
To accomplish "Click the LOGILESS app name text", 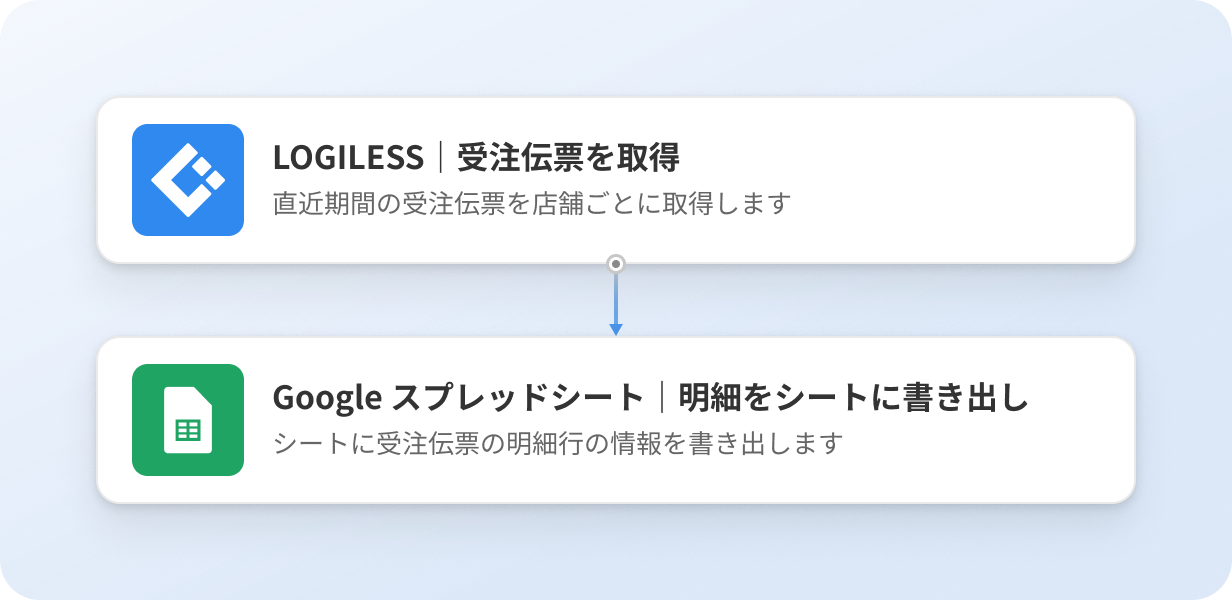I will (x=348, y=158).
